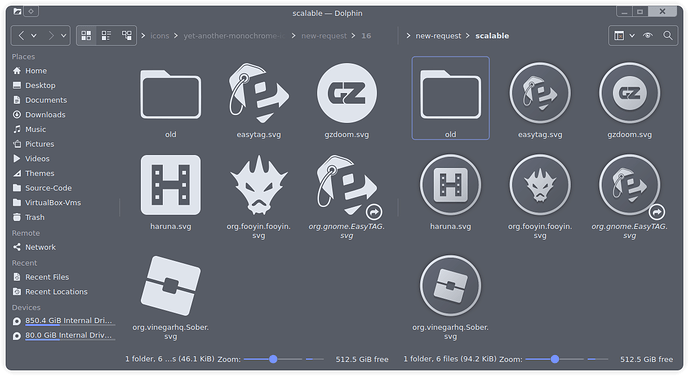Open the view settings dropdown arrow
The image size is (689, 376).
(632, 36)
